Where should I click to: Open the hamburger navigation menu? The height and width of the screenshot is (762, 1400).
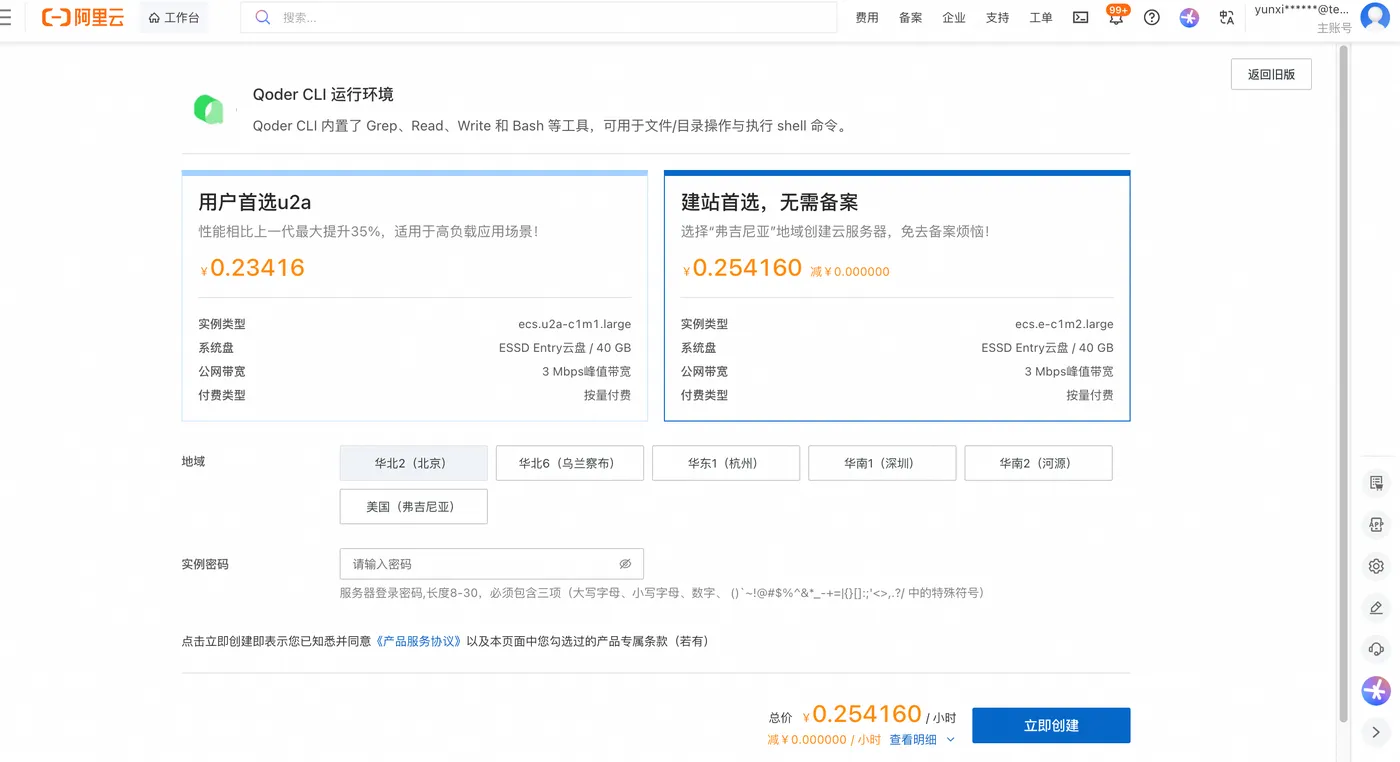(6, 18)
